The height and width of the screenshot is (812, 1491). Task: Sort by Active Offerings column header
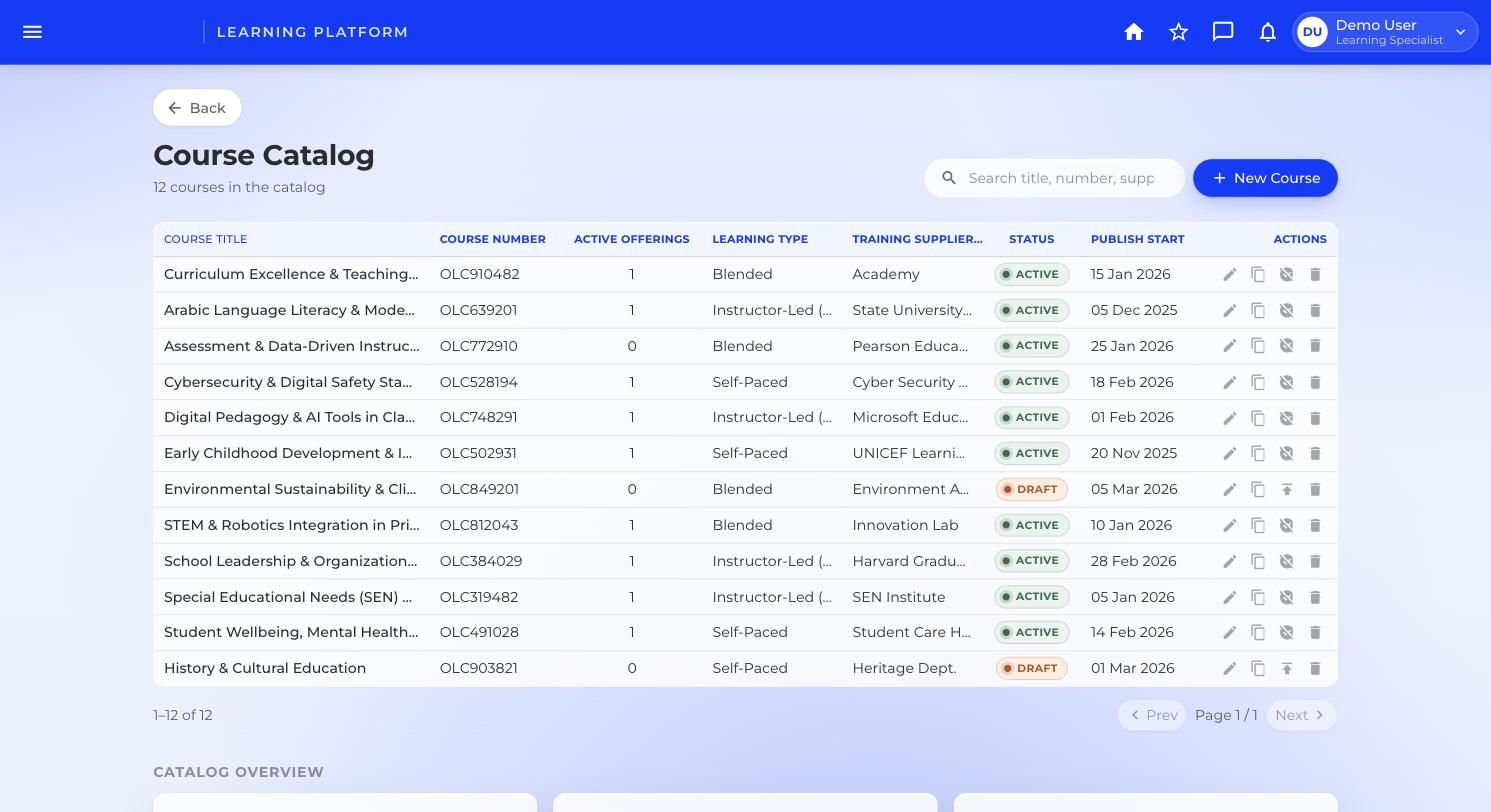pos(631,239)
